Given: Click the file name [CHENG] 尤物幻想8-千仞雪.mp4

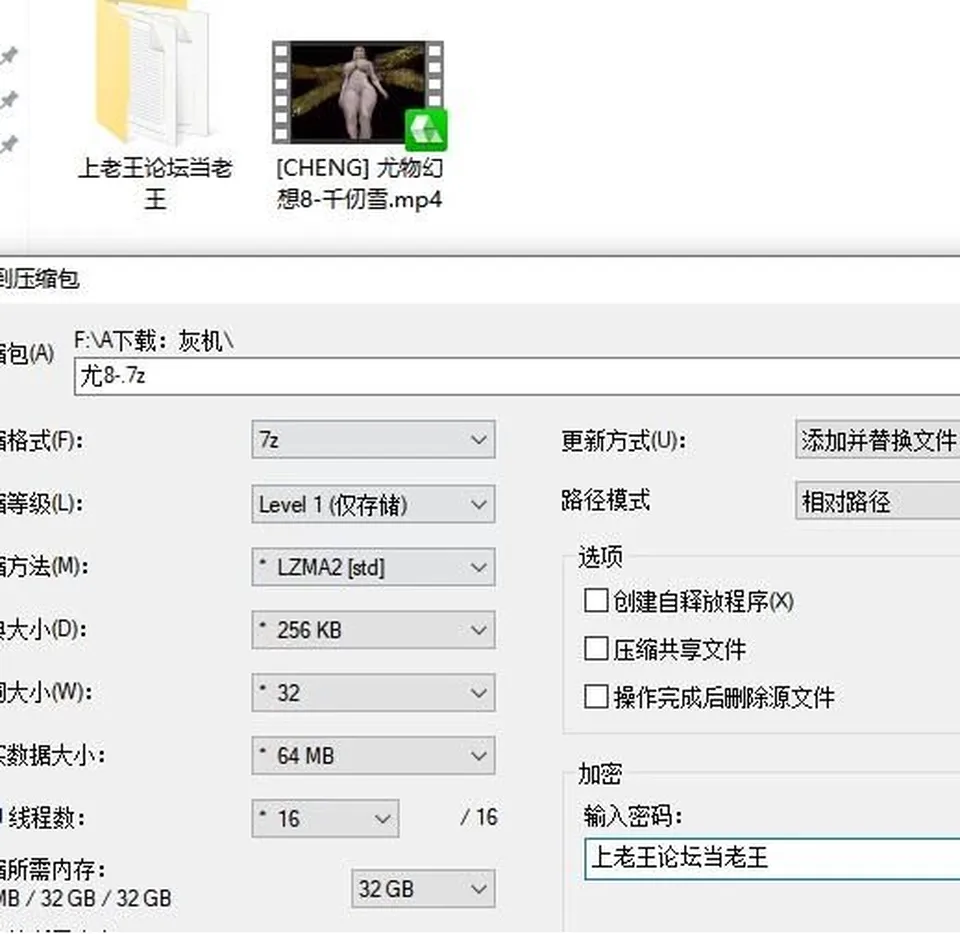Looking at the screenshot, I should coord(359,183).
